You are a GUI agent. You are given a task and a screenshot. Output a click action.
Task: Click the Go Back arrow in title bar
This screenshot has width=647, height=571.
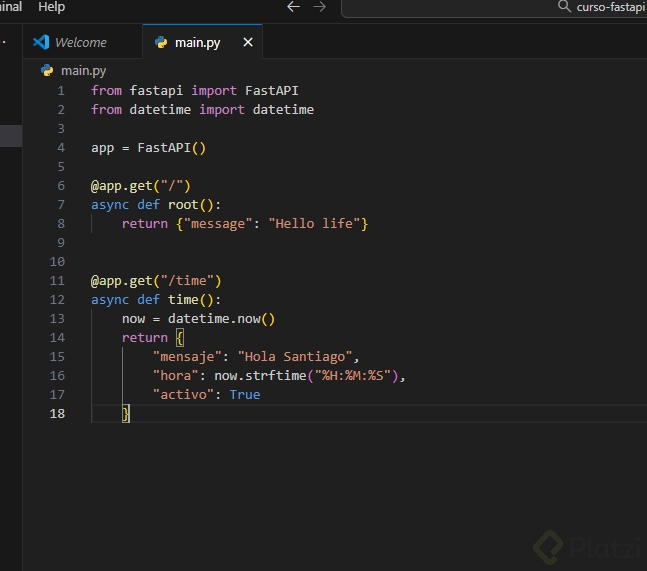coord(293,7)
